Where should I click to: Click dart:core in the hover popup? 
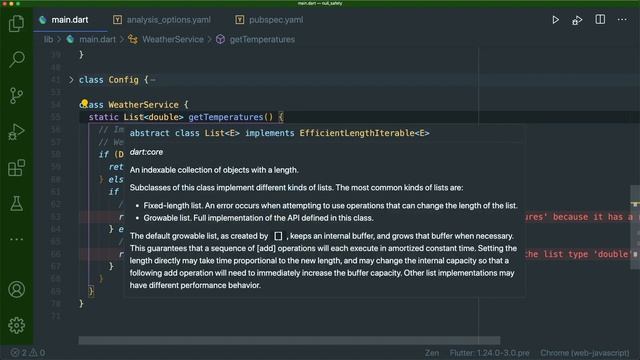click(x=146, y=152)
